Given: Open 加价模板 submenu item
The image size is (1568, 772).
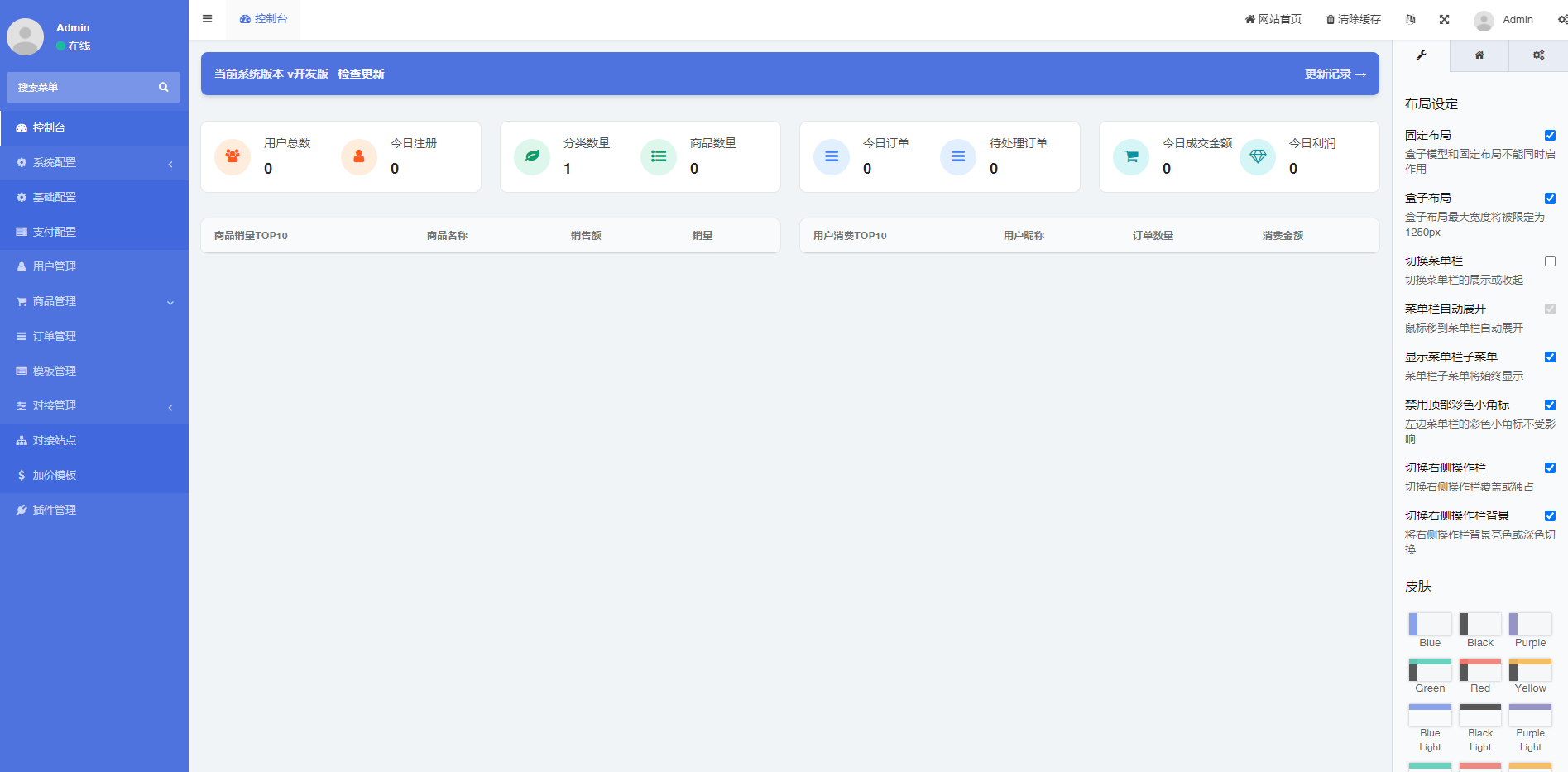Looking at the screenshot, I should coord(94,475).
